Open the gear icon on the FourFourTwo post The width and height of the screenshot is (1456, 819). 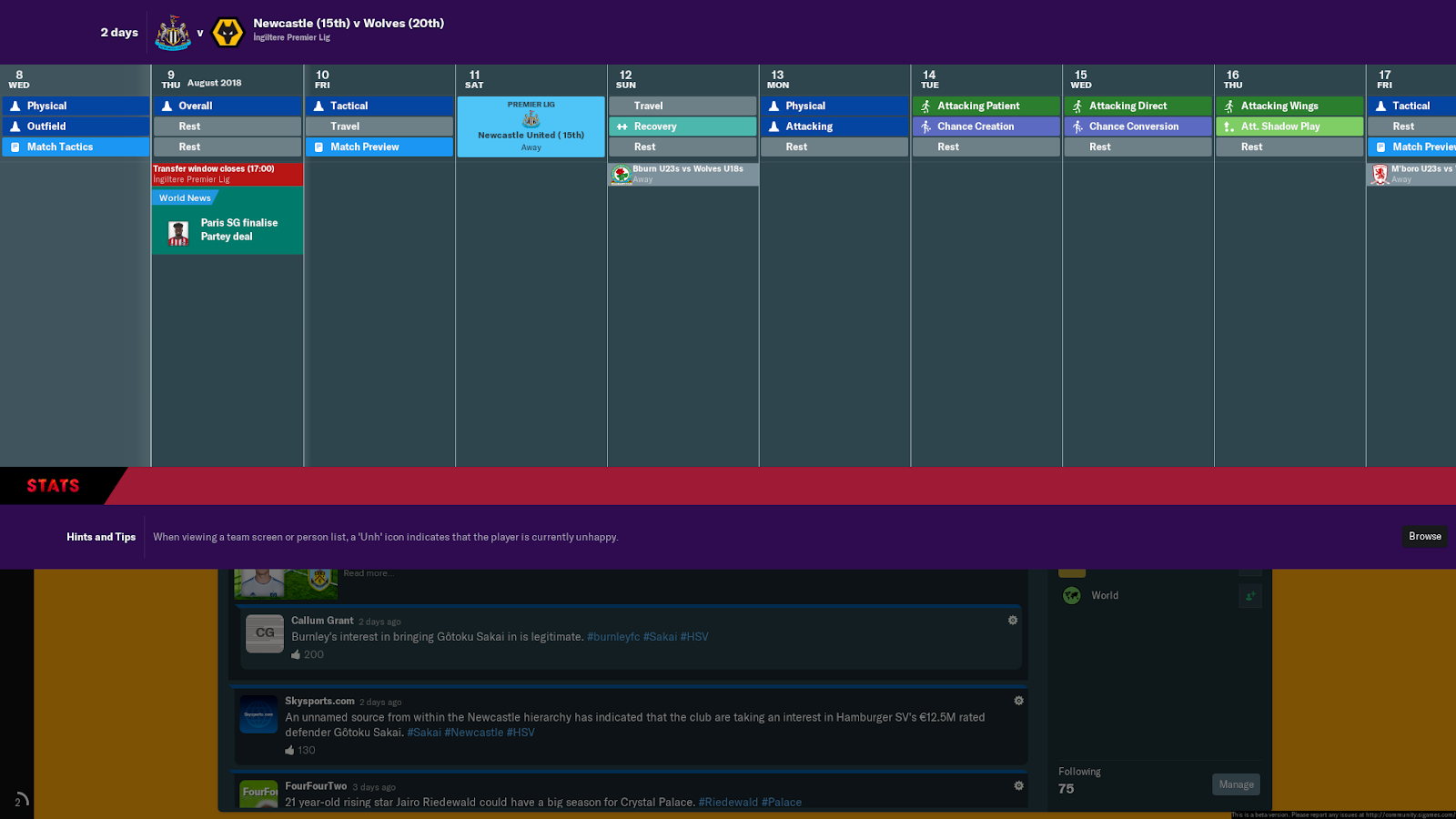1018,785
